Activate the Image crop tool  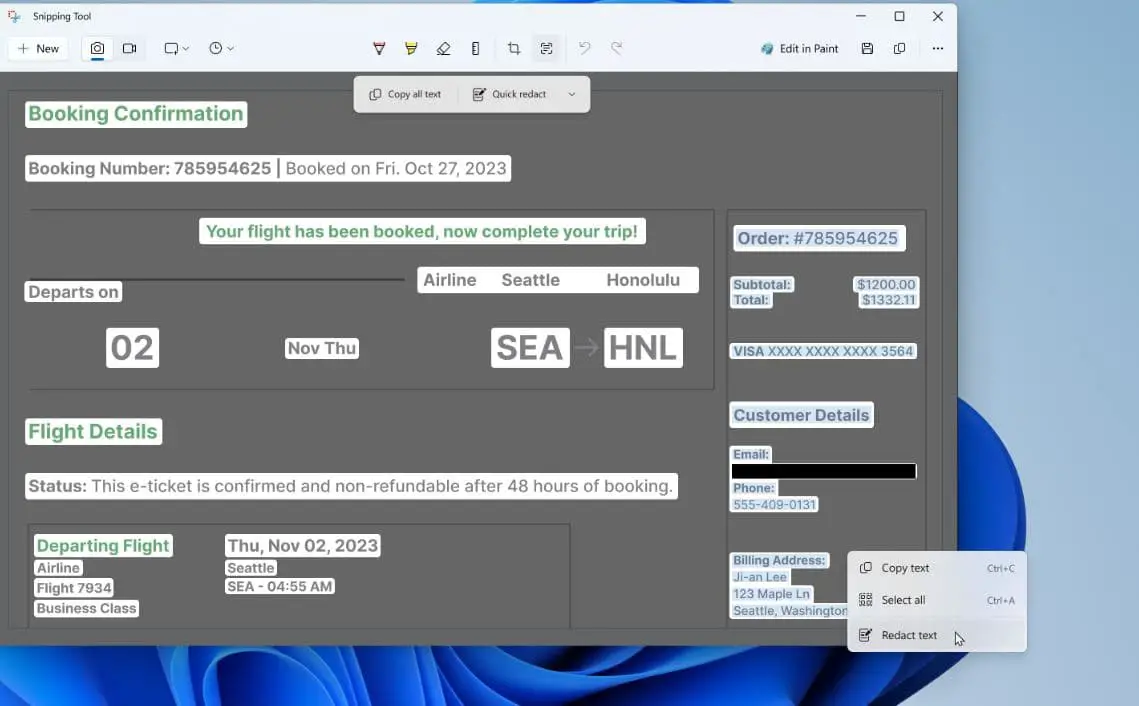(514, 49)
